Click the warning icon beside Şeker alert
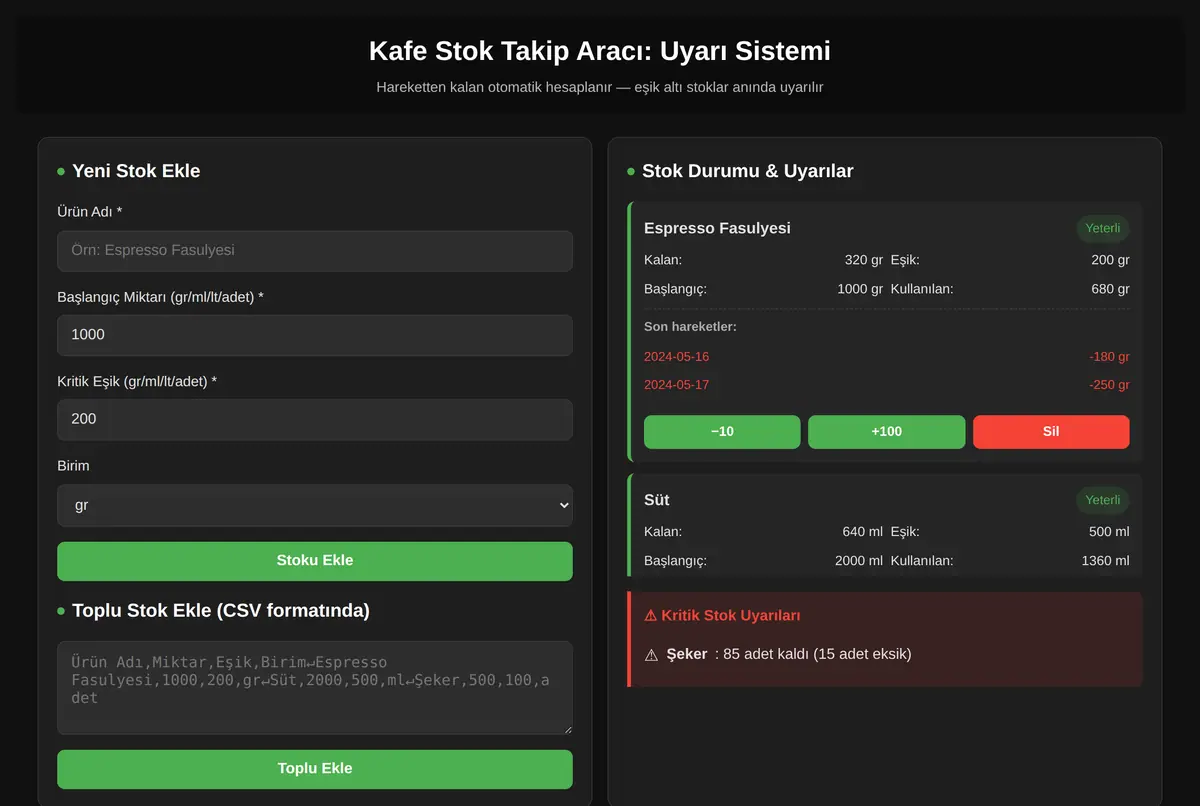This screenshot has height=806, width=1200. click(651, 655)
